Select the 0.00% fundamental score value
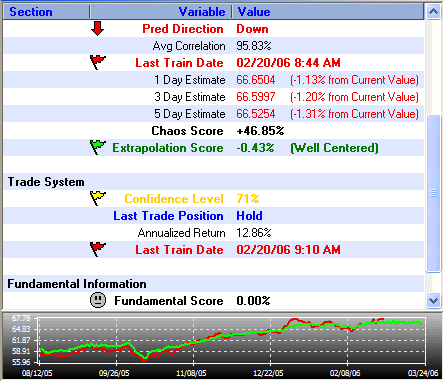 (x=253, y=301)
